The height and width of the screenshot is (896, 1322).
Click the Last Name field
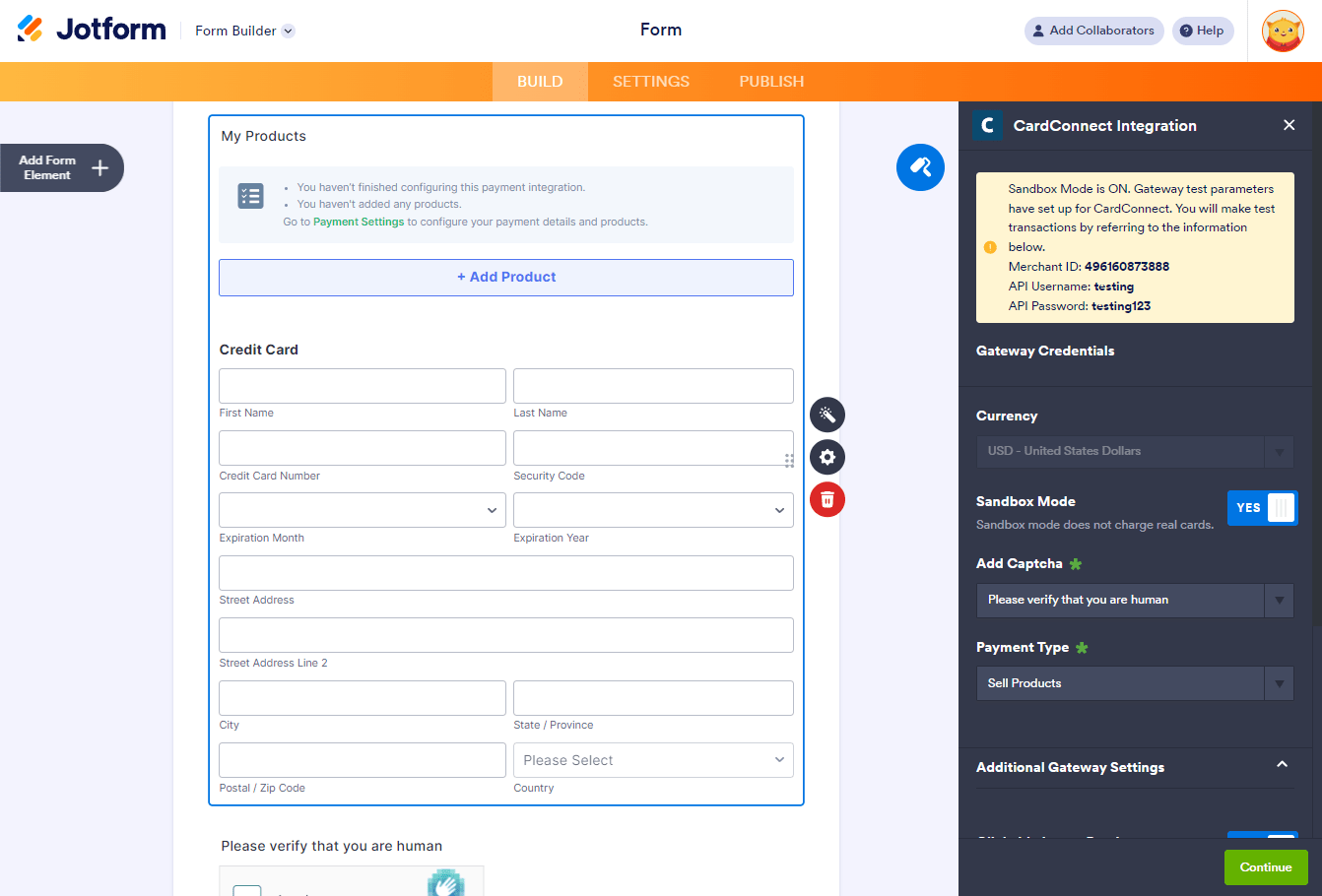pyautogui.click(x=653, y=386)
